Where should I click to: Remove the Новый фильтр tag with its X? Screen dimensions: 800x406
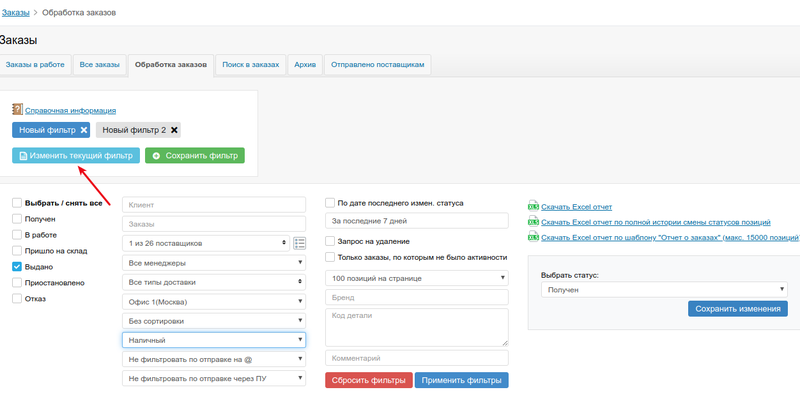84,130
